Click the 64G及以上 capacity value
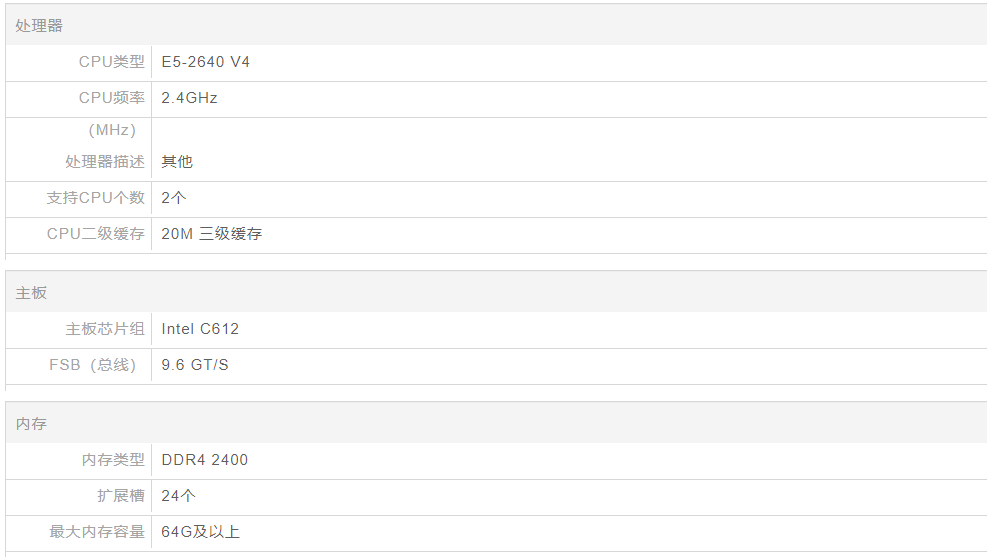This screenshot has height=557, width=997. coord(200,532)
